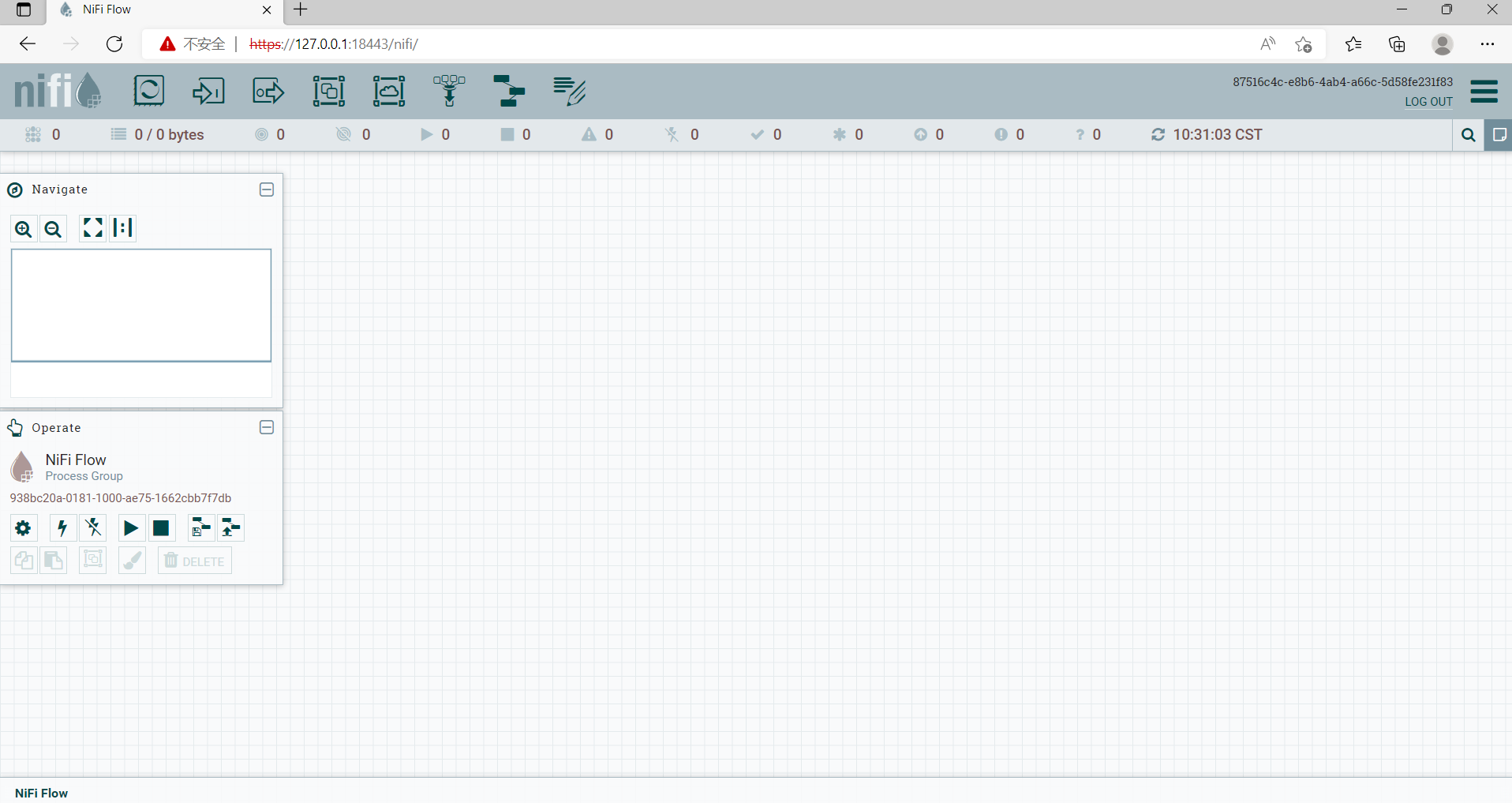Click the paste icon in Operate
The width and height of the screenshot is (1512, 803).
54,561
